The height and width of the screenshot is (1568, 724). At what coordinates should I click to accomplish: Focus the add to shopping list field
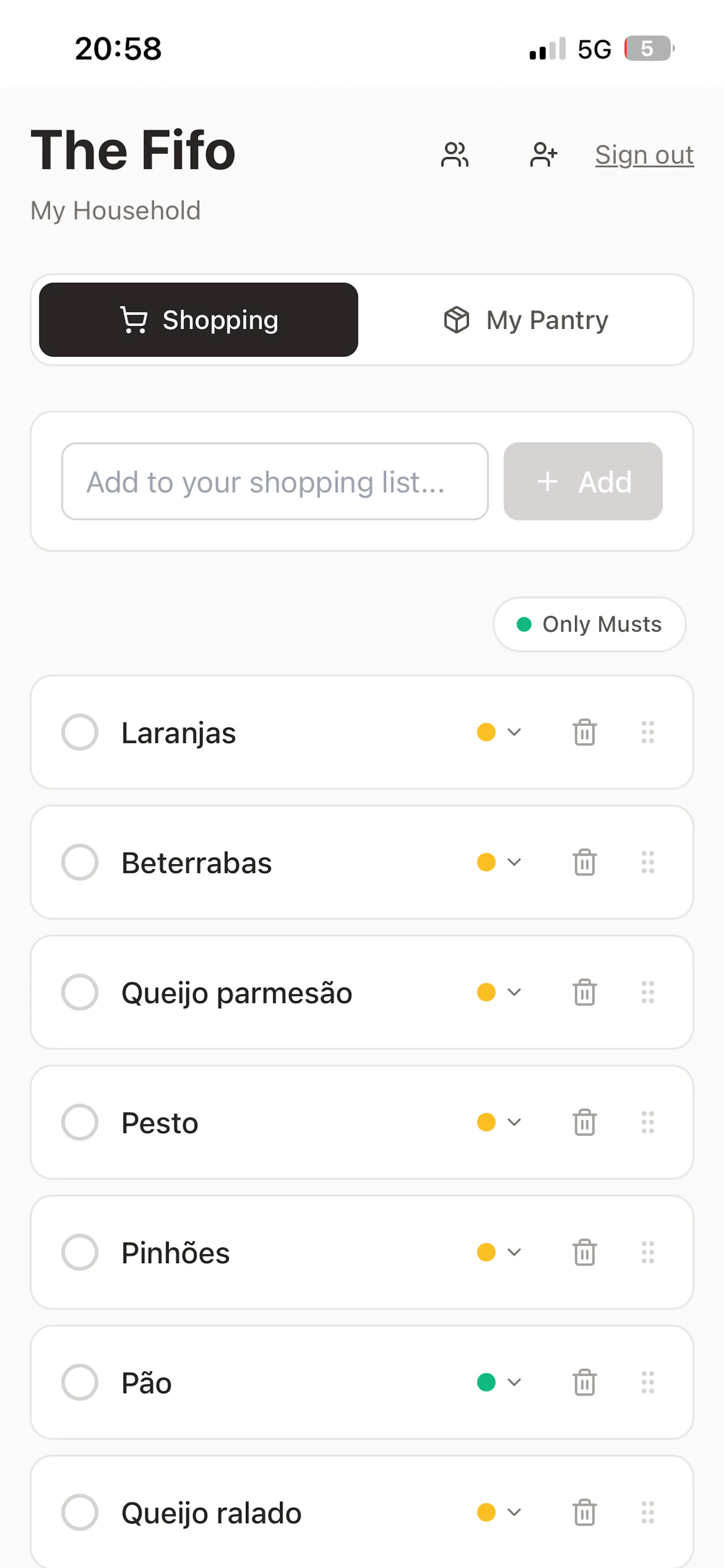[274, 481]
